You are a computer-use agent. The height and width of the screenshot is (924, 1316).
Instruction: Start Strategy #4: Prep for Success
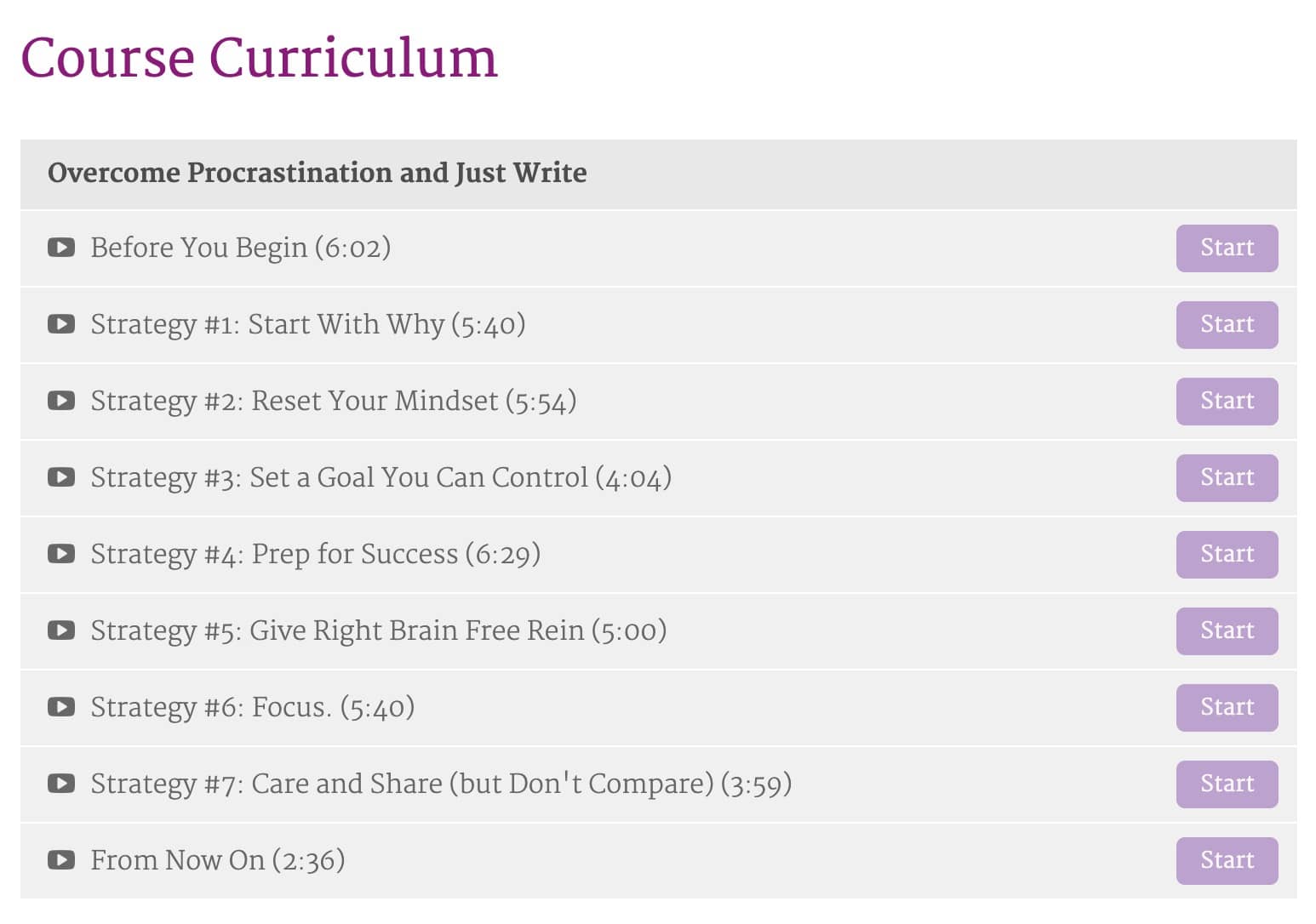[x=1227, y=555]
